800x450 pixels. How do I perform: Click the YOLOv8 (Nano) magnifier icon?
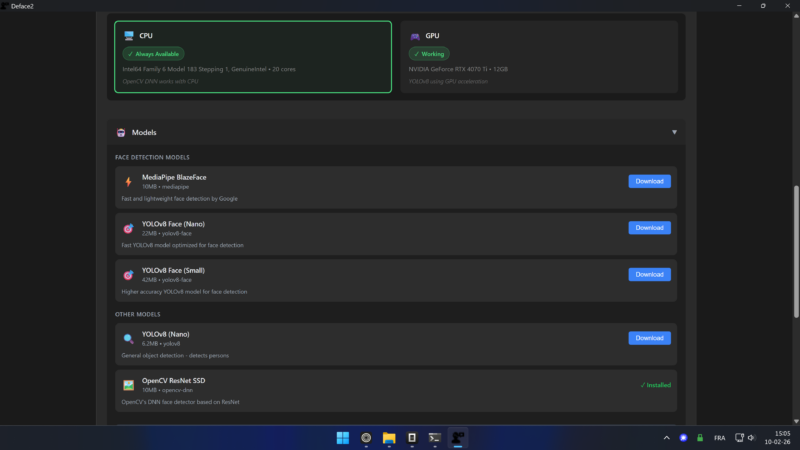(129, 338)
